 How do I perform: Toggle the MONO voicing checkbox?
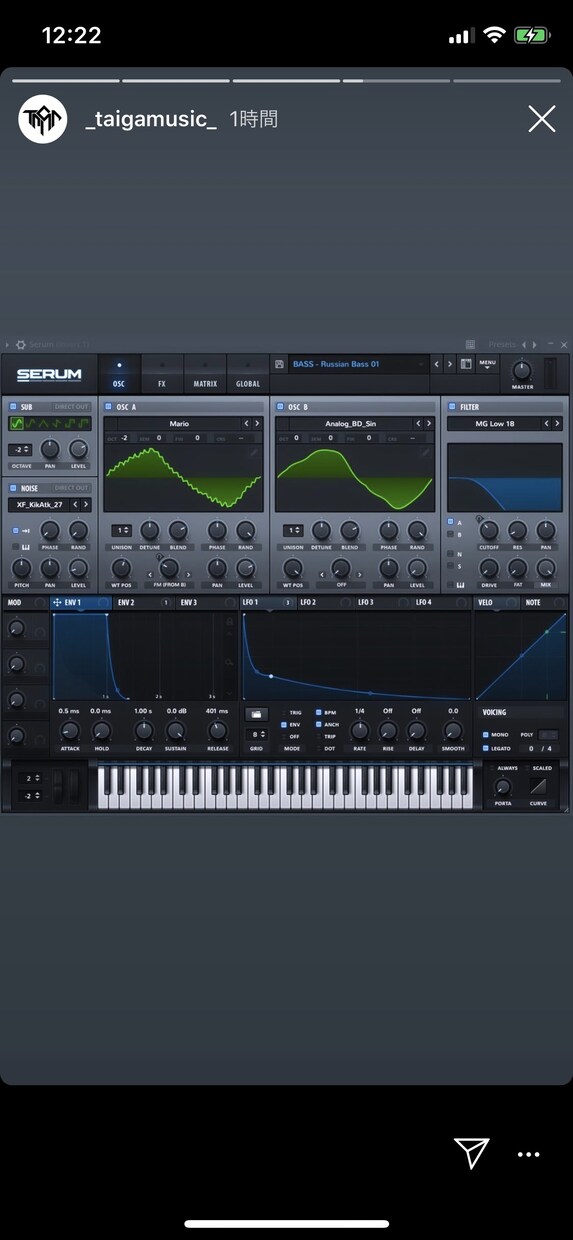[x=486, y=734]
